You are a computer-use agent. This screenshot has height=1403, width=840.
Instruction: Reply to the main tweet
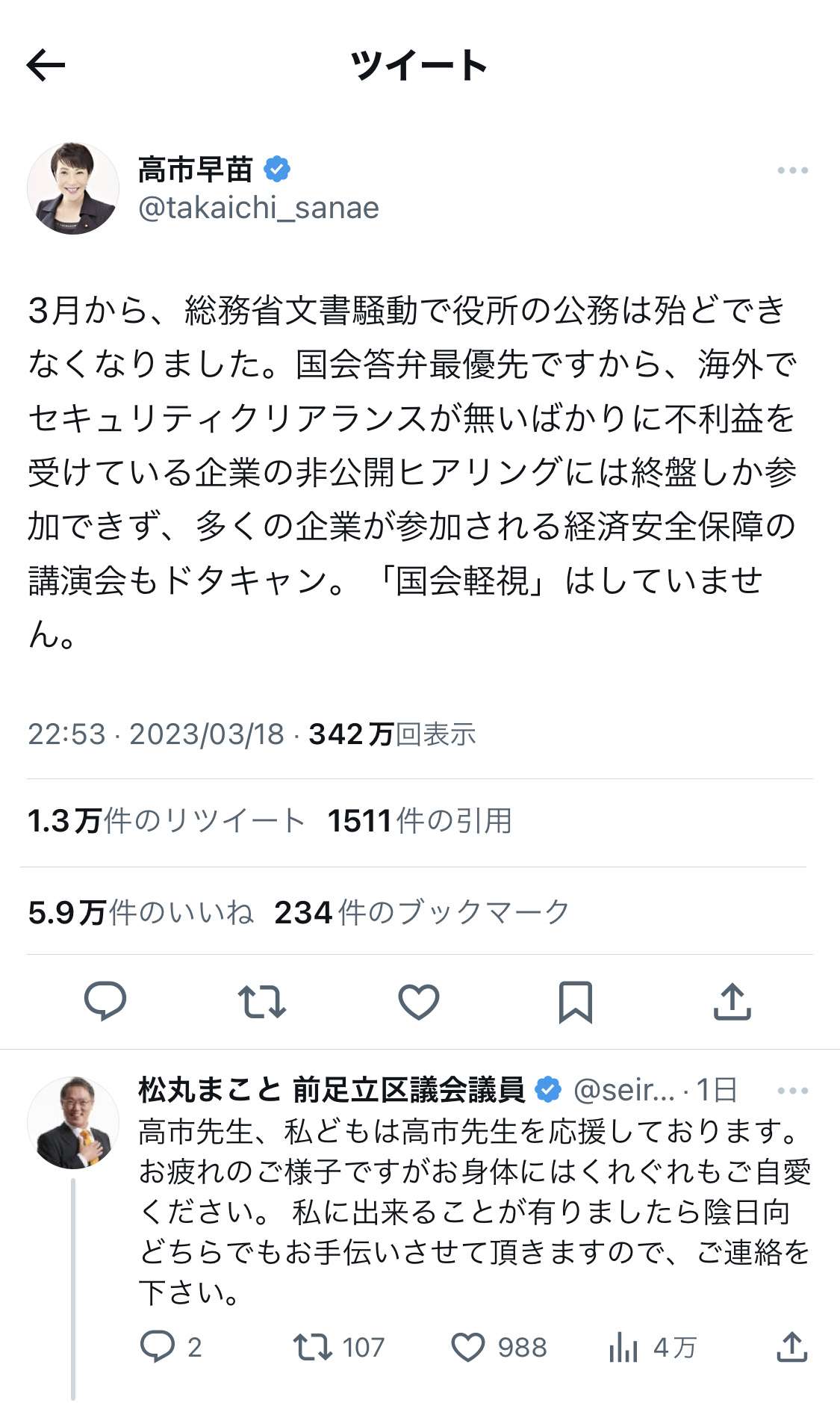coord(105,1001)
